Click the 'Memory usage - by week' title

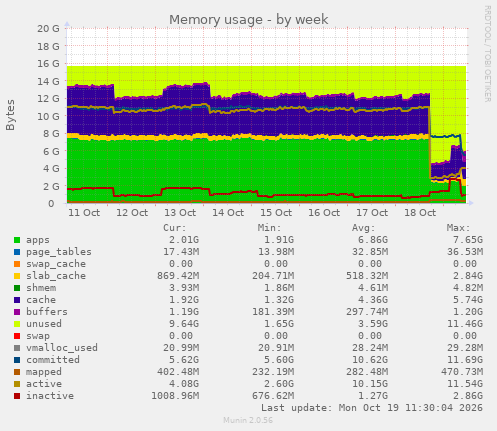pyautogui.click(x=249, y=20)
